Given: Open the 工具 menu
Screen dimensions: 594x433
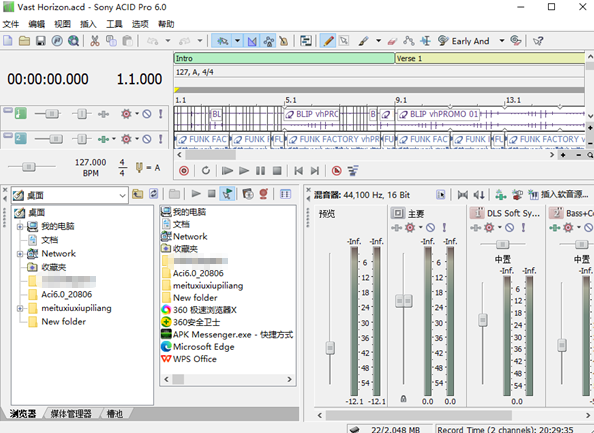Looking at the screenshot, I should pos(114,24).
